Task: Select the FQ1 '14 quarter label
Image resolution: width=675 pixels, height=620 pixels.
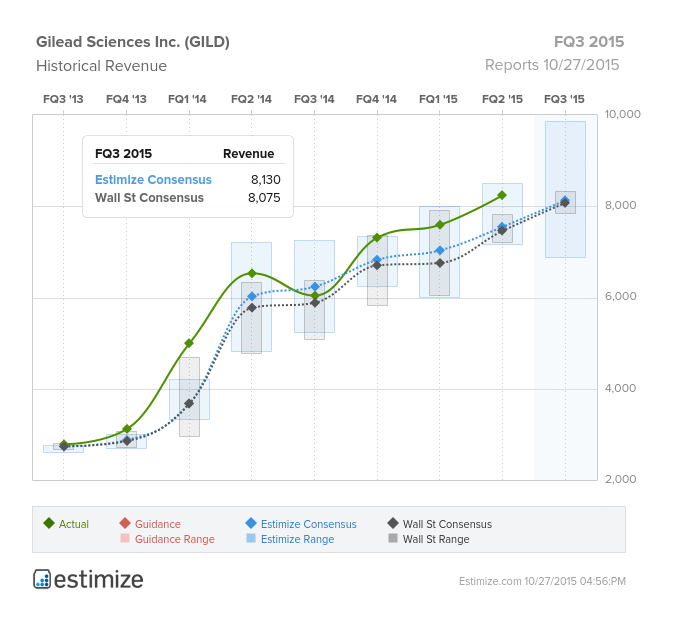Action: (x=187, y=99)
